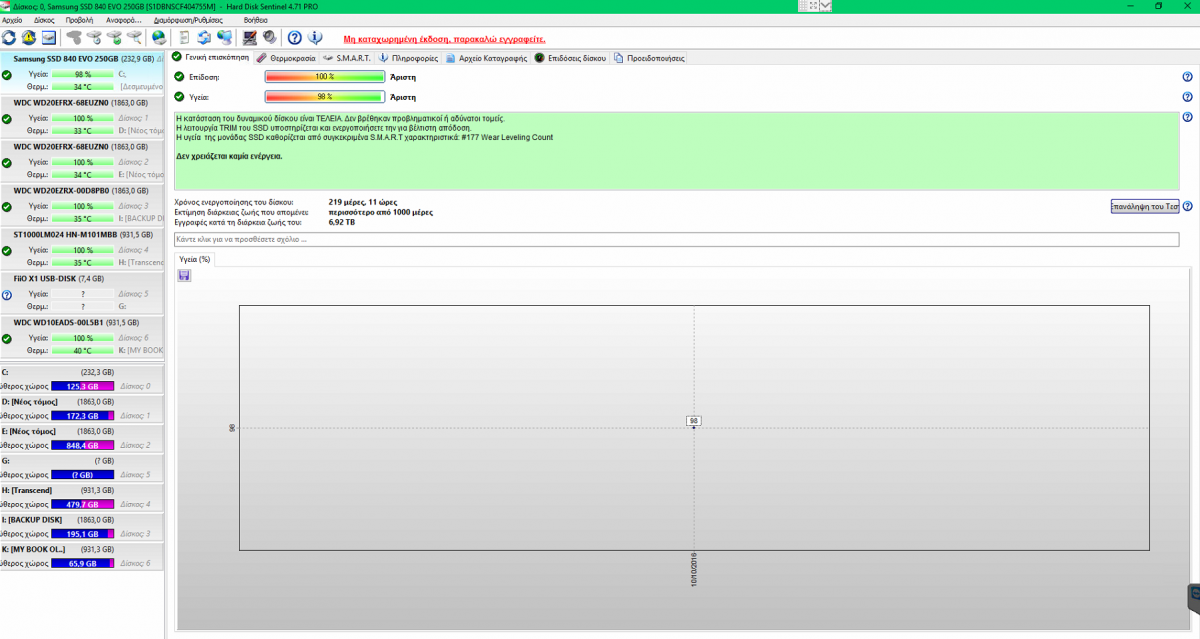Viewport: 1200px width, 639px height.
Task: Click the help icon beside the Επίδοση bar
Action: pos(1187,77)
